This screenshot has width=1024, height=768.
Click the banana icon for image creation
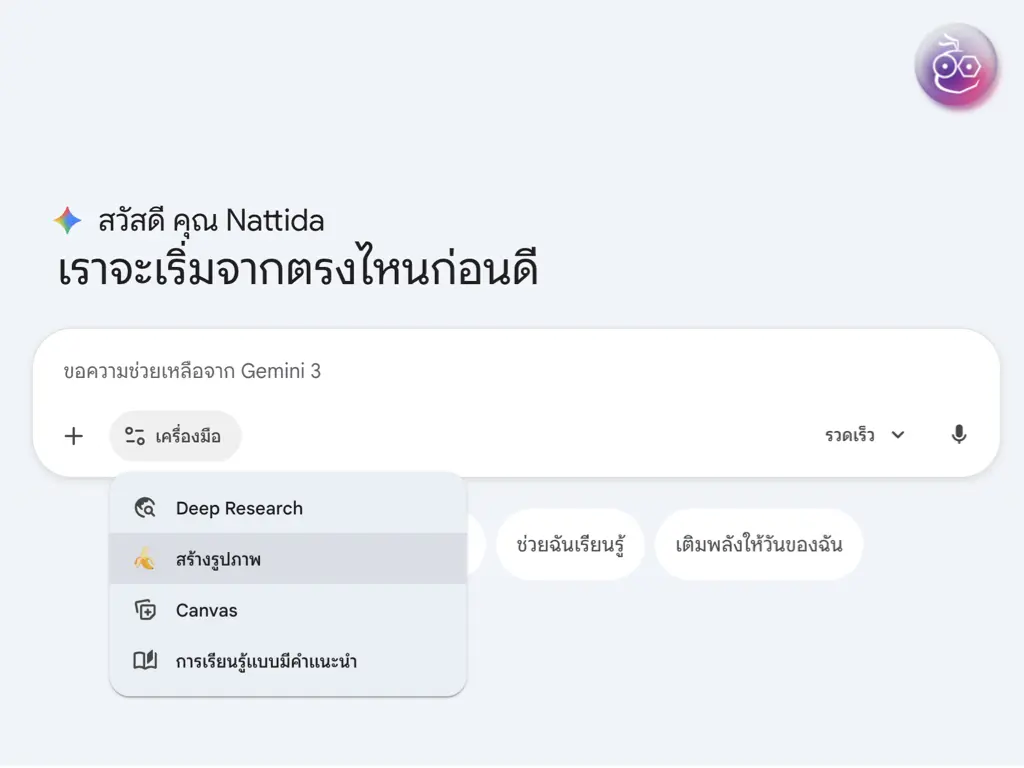(145, 560)
